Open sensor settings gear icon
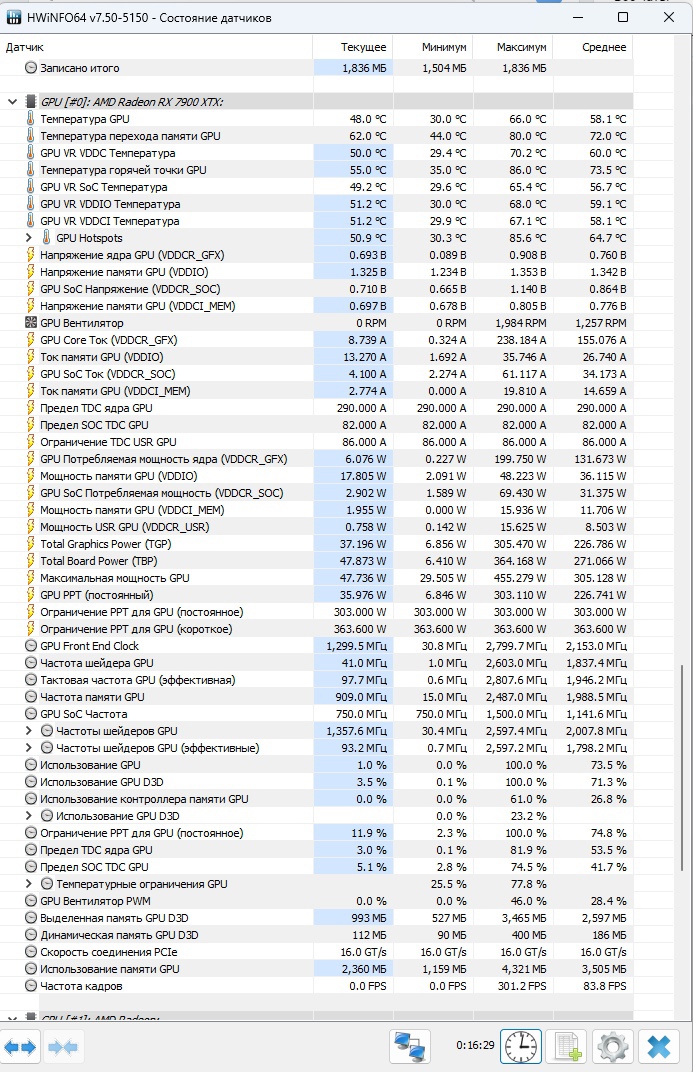Screen dimensions: 693x1072 click(613, 1046)
